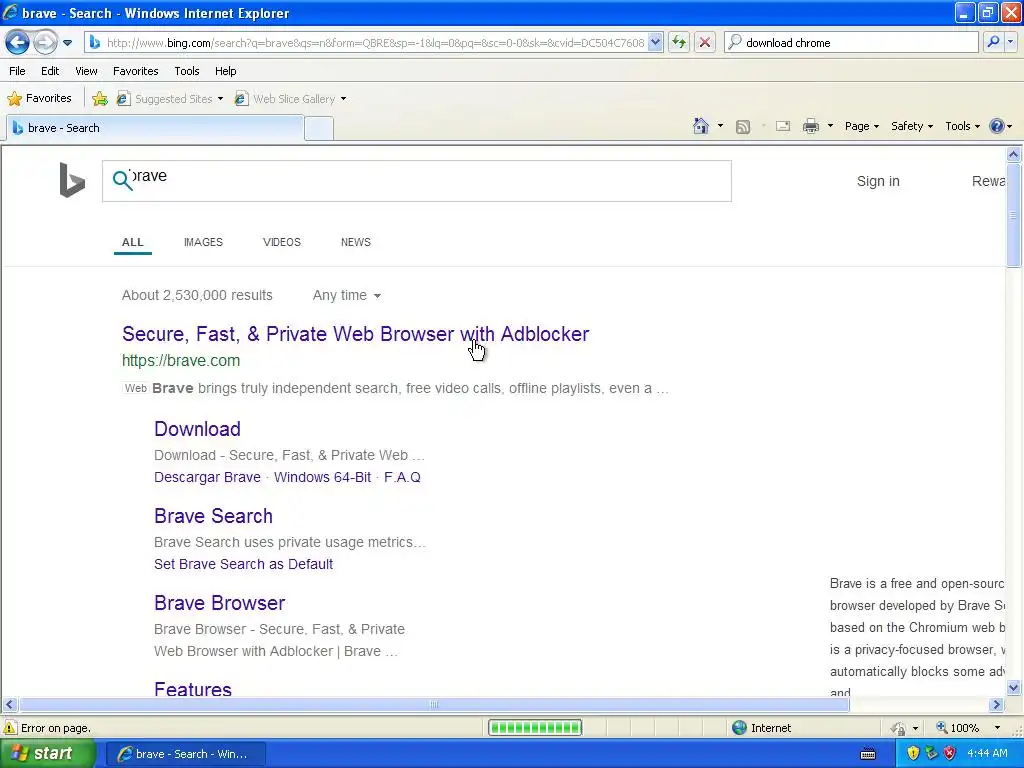Open the Favorites menu
Screen dimensions: 1024x768
coord(135,71)
